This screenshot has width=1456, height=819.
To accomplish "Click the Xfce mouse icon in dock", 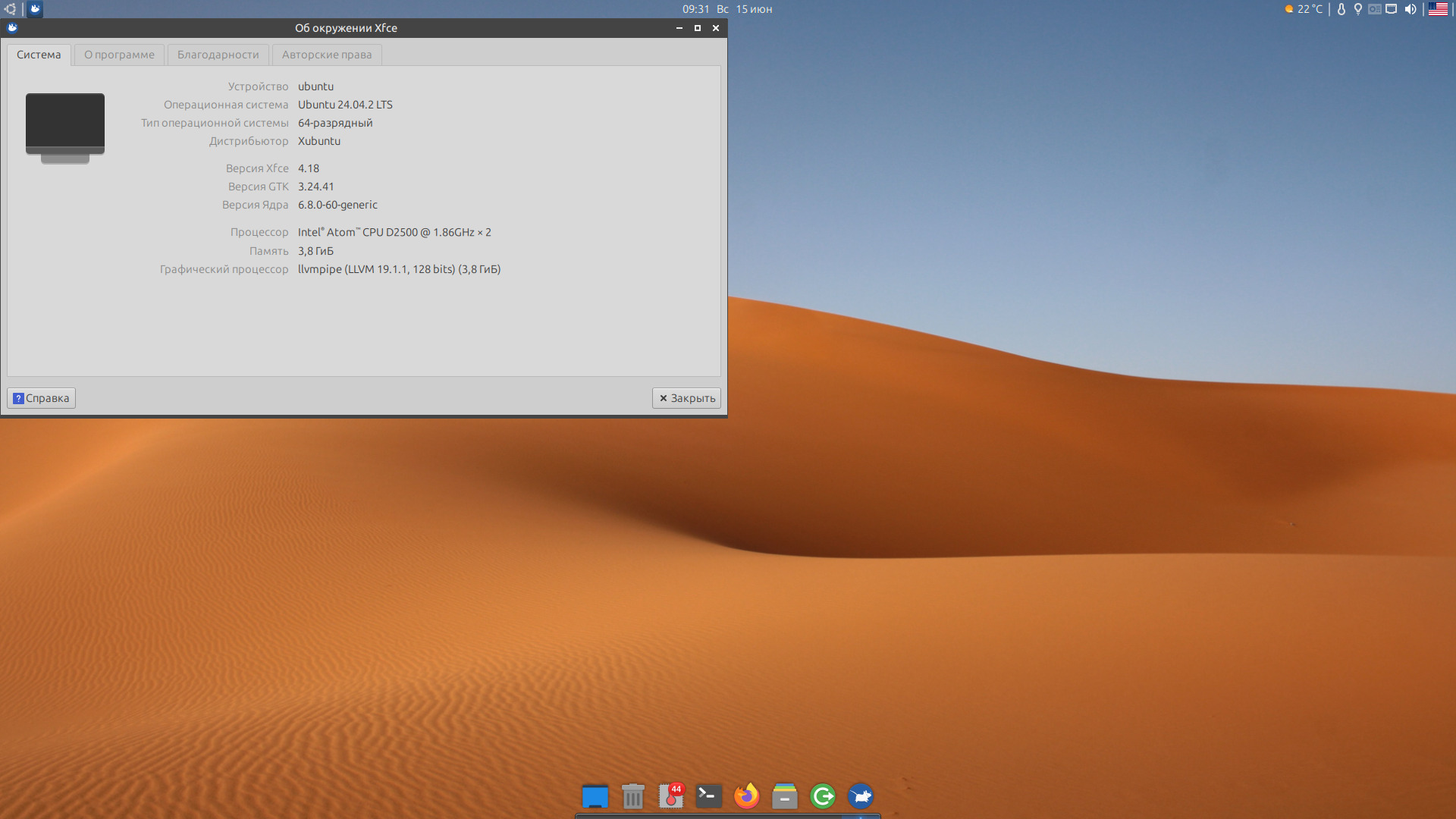I will (860, 796).
